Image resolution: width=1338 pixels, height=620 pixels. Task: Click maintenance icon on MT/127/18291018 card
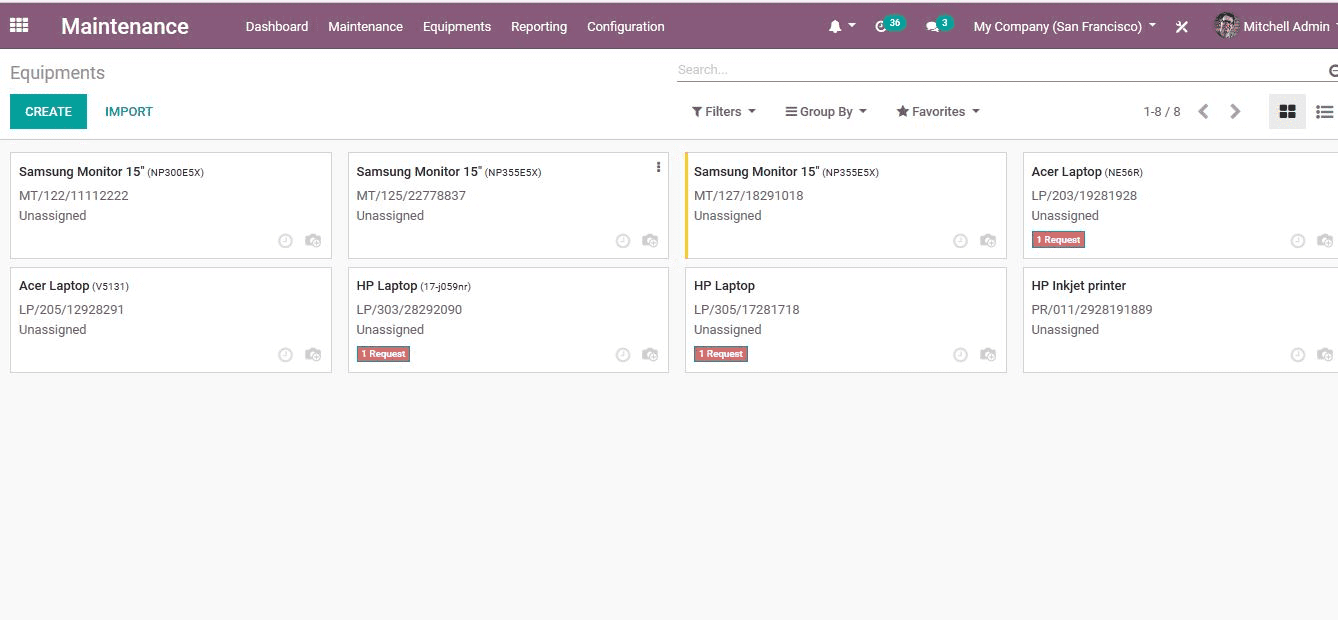coord(988,241)
